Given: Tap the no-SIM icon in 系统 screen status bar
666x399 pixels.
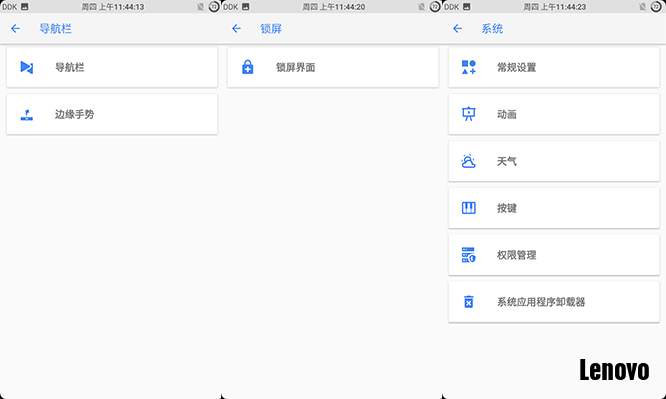Looking at the screenshot, I should tap(643, 7).
